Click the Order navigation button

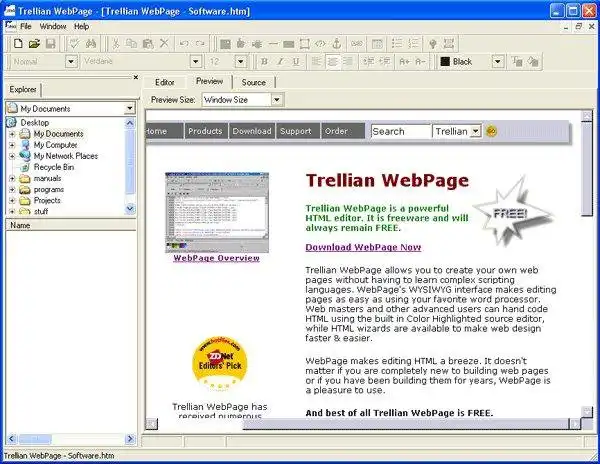point(343,131)
